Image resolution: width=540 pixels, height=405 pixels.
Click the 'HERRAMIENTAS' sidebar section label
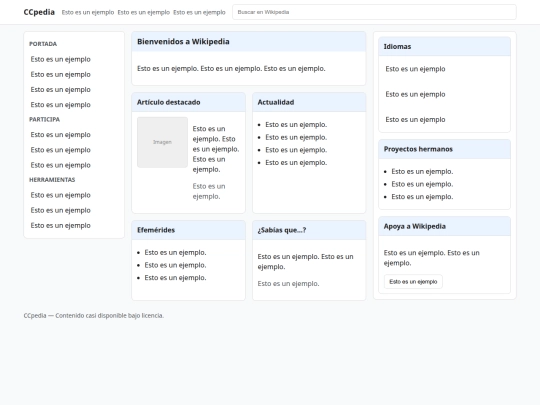pos(52,179)
